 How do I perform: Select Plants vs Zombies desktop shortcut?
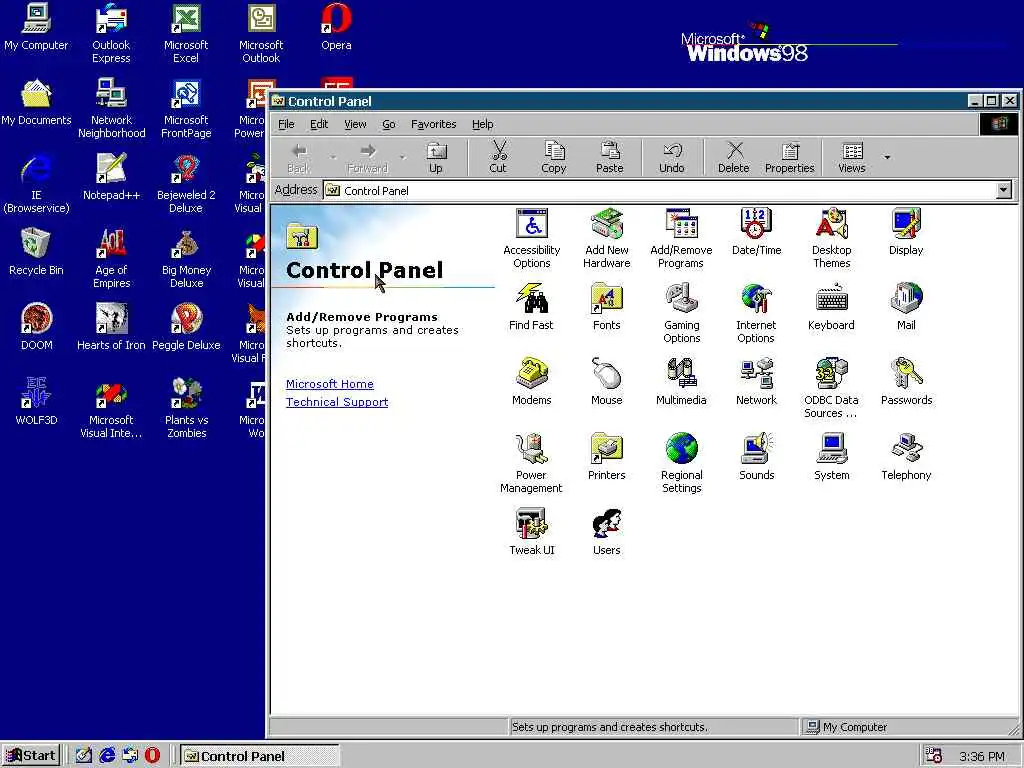point(186,408)
